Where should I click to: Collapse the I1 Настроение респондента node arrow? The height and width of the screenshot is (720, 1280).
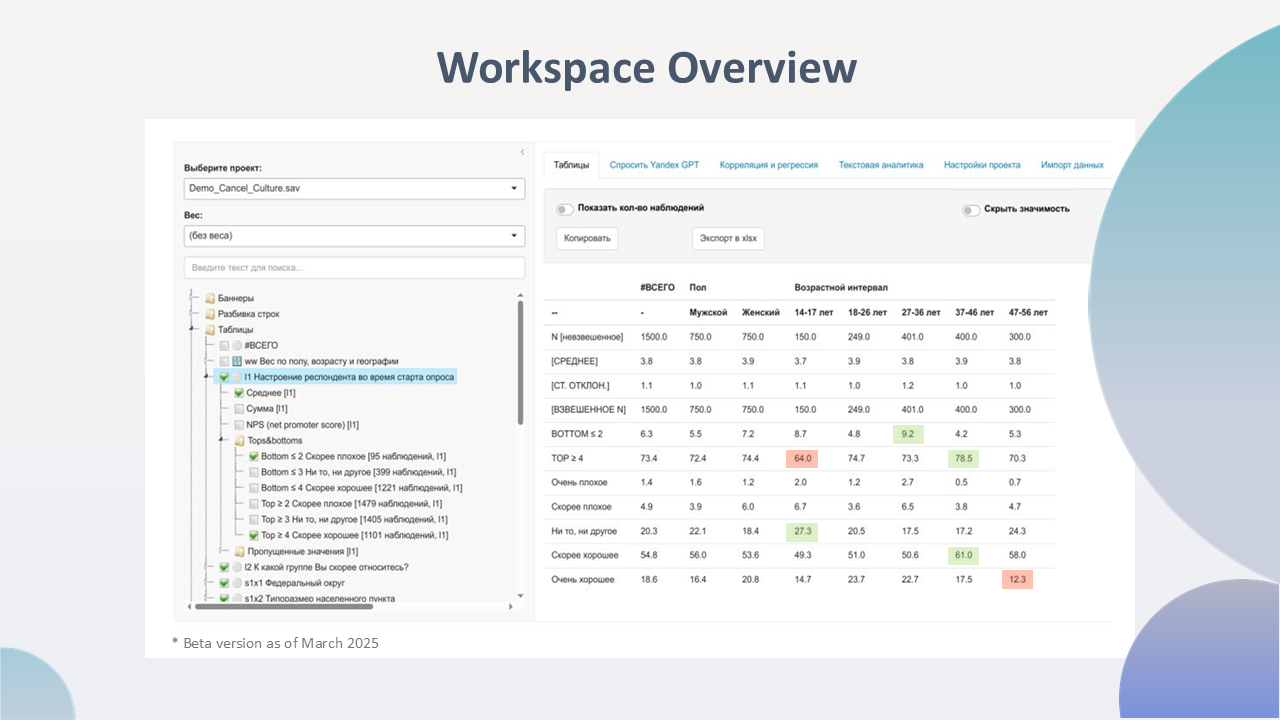click(x=207, y=378)
